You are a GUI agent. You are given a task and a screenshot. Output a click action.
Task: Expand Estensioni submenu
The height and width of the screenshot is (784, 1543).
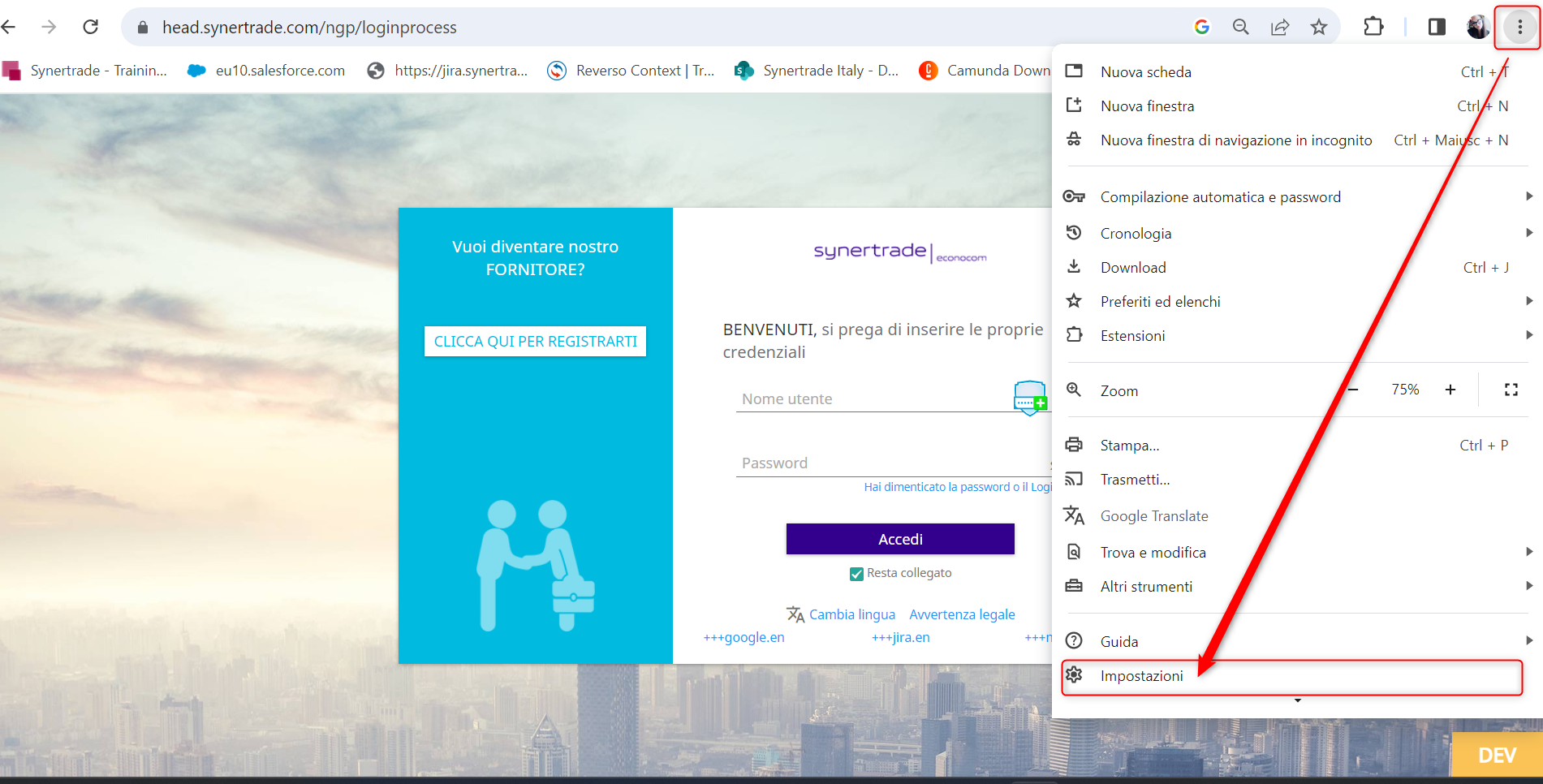click(1296, 336)
